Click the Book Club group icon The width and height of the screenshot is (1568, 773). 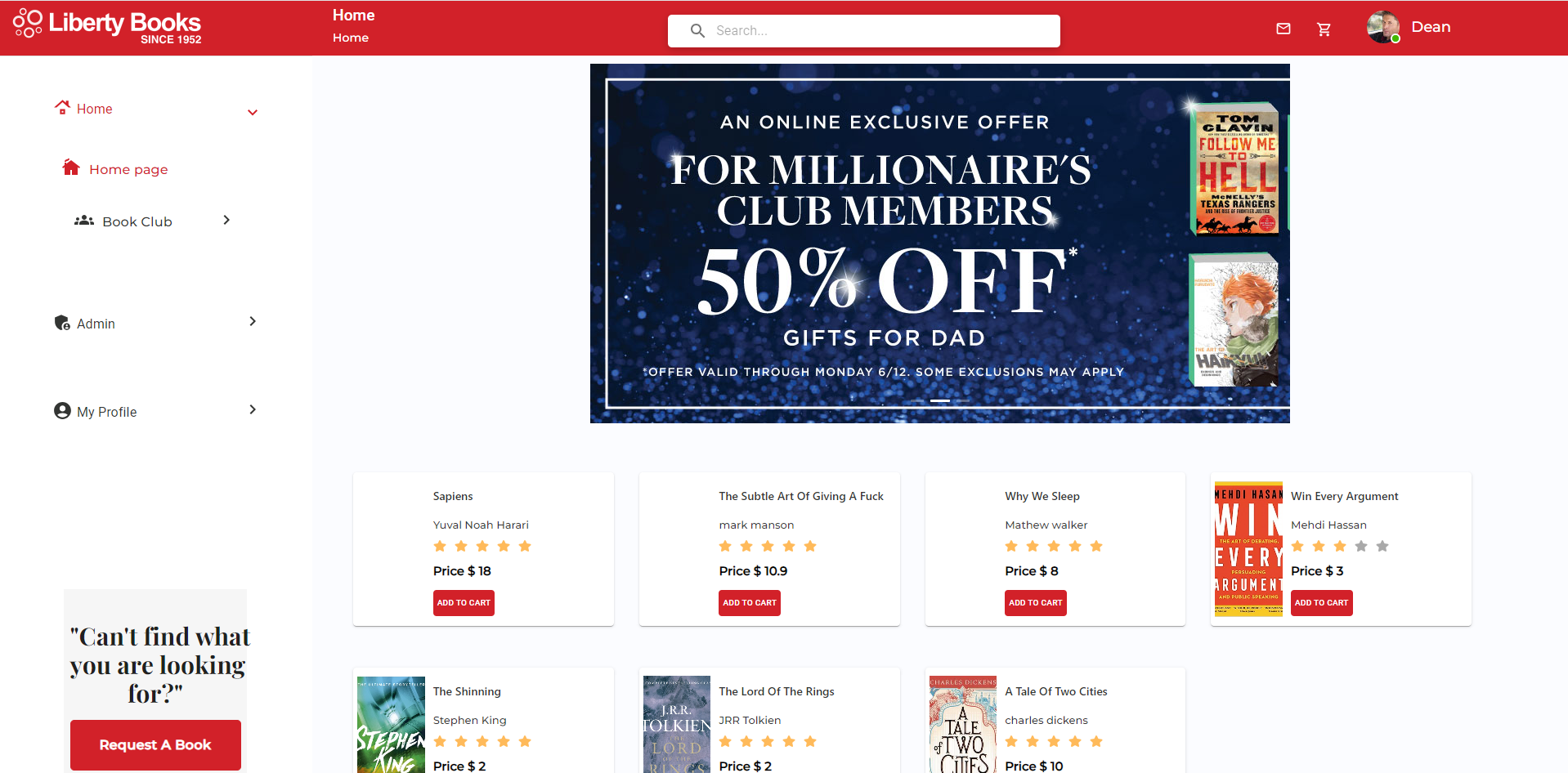pos(84,221)
